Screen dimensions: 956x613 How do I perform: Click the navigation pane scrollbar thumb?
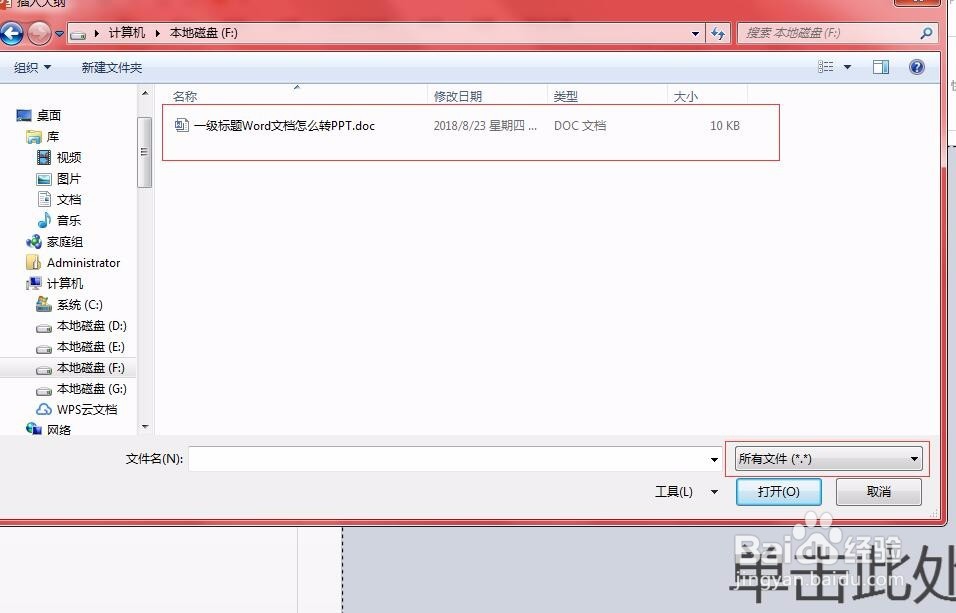144,151
